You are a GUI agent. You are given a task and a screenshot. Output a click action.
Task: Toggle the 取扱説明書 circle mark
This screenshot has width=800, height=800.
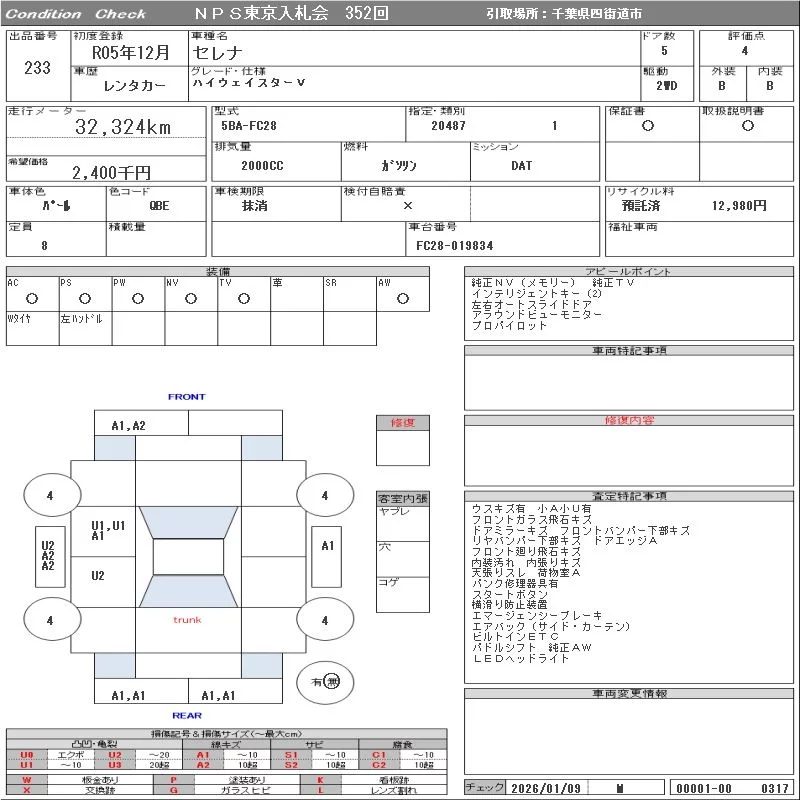point(747,126)
